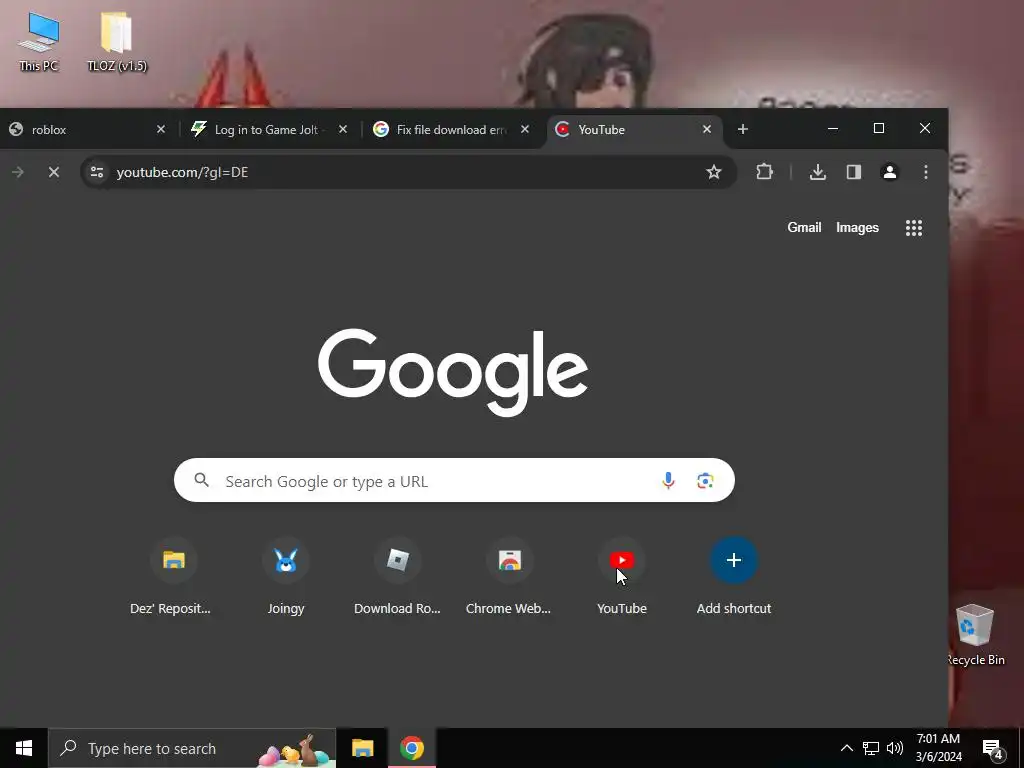
Task: Select the Recycle Bin desktop icon
Action: [x=976, y=635]
